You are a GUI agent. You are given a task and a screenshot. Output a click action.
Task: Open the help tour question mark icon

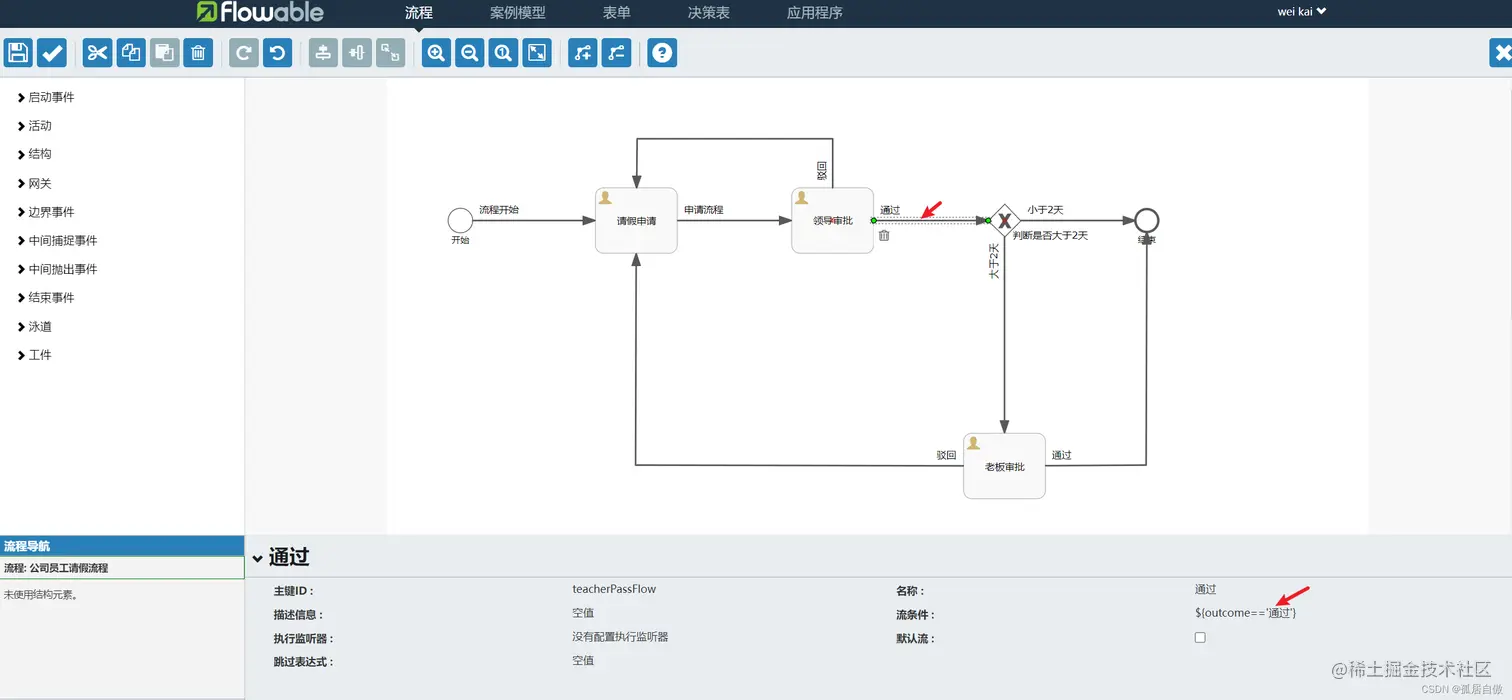click(662, 53)
